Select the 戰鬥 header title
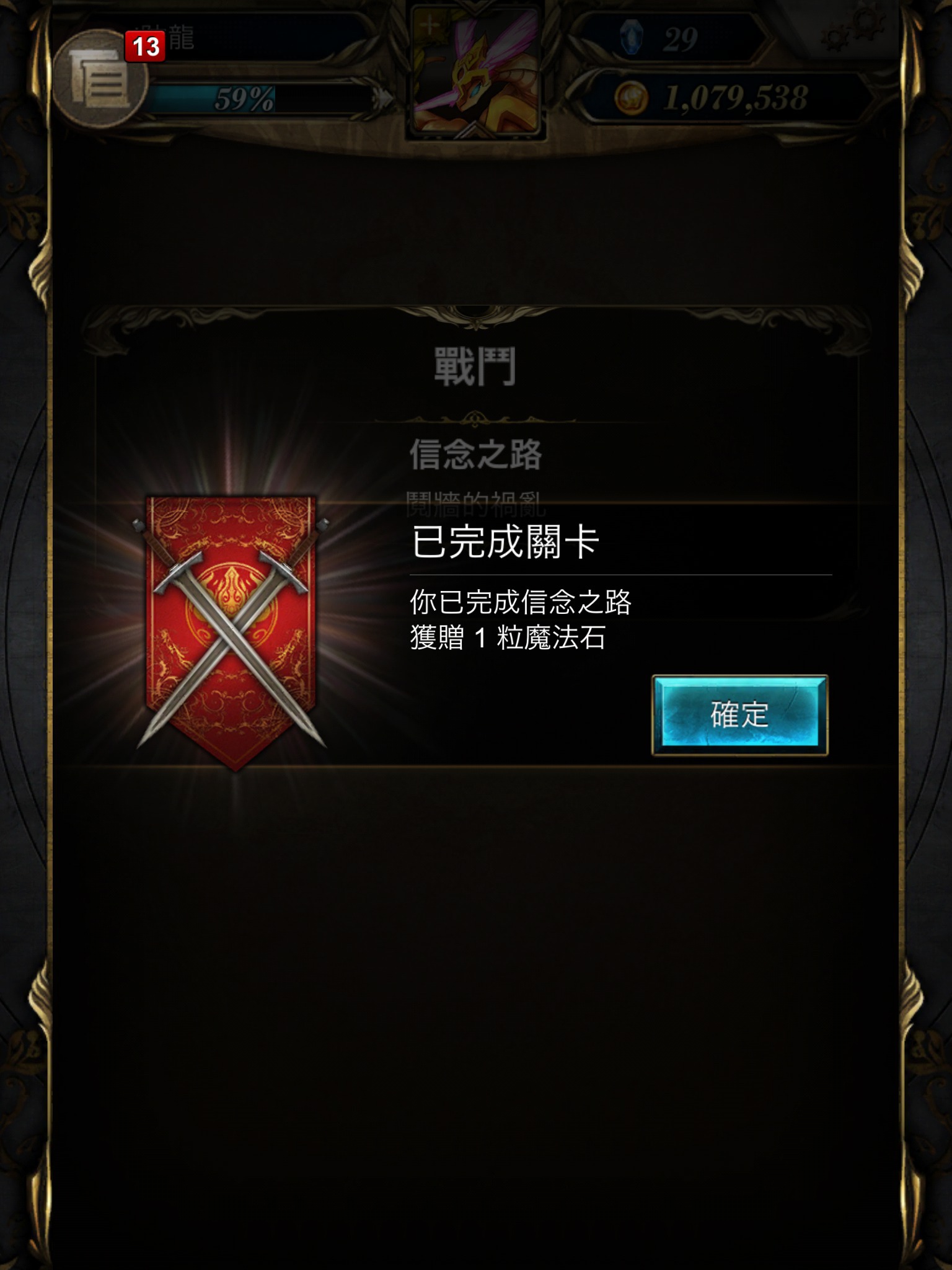Screen dimensions: 952x1270 (x=475, y=367)
